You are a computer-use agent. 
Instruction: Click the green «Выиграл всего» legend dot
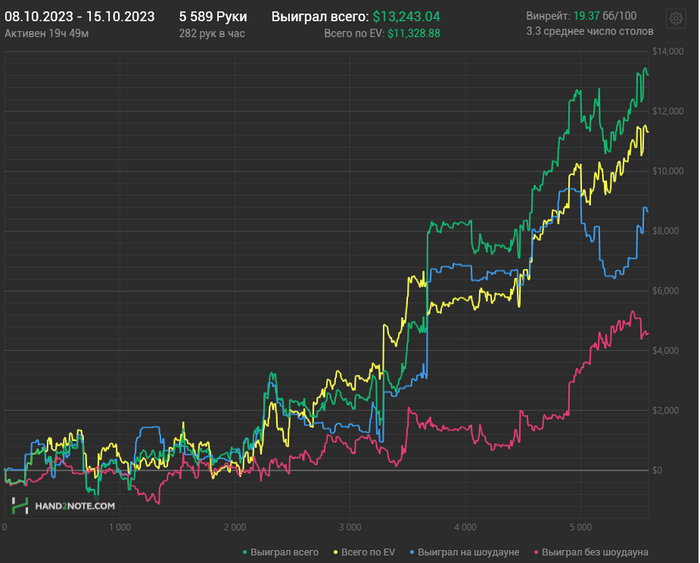[245, 553]
